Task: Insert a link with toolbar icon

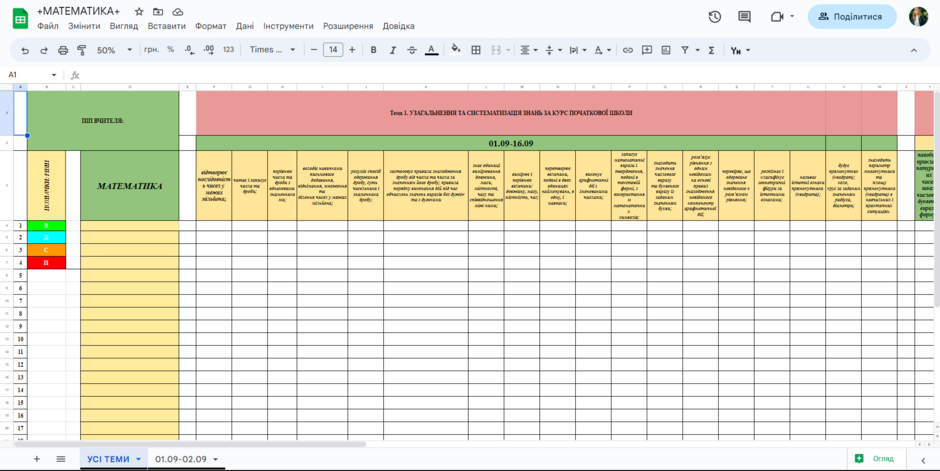Action: pyautogui.click(x=628, y=50)
